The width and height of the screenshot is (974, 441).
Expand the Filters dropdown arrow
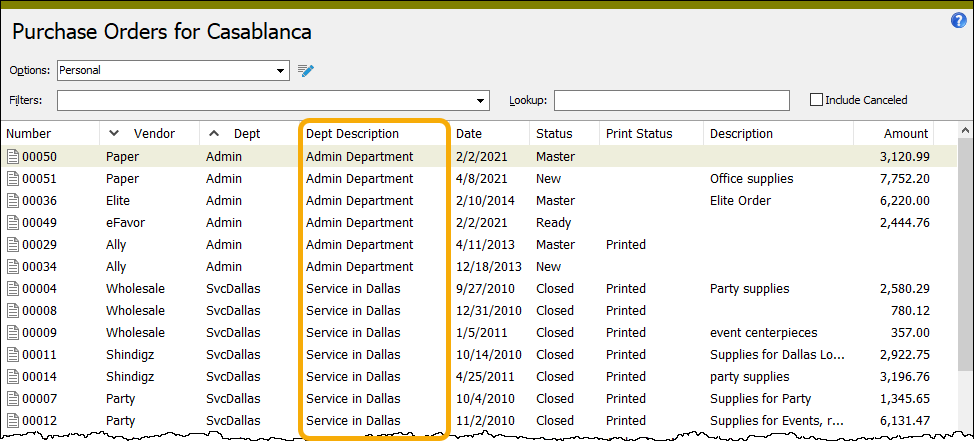pyautogui.click(x=480, y=101)
